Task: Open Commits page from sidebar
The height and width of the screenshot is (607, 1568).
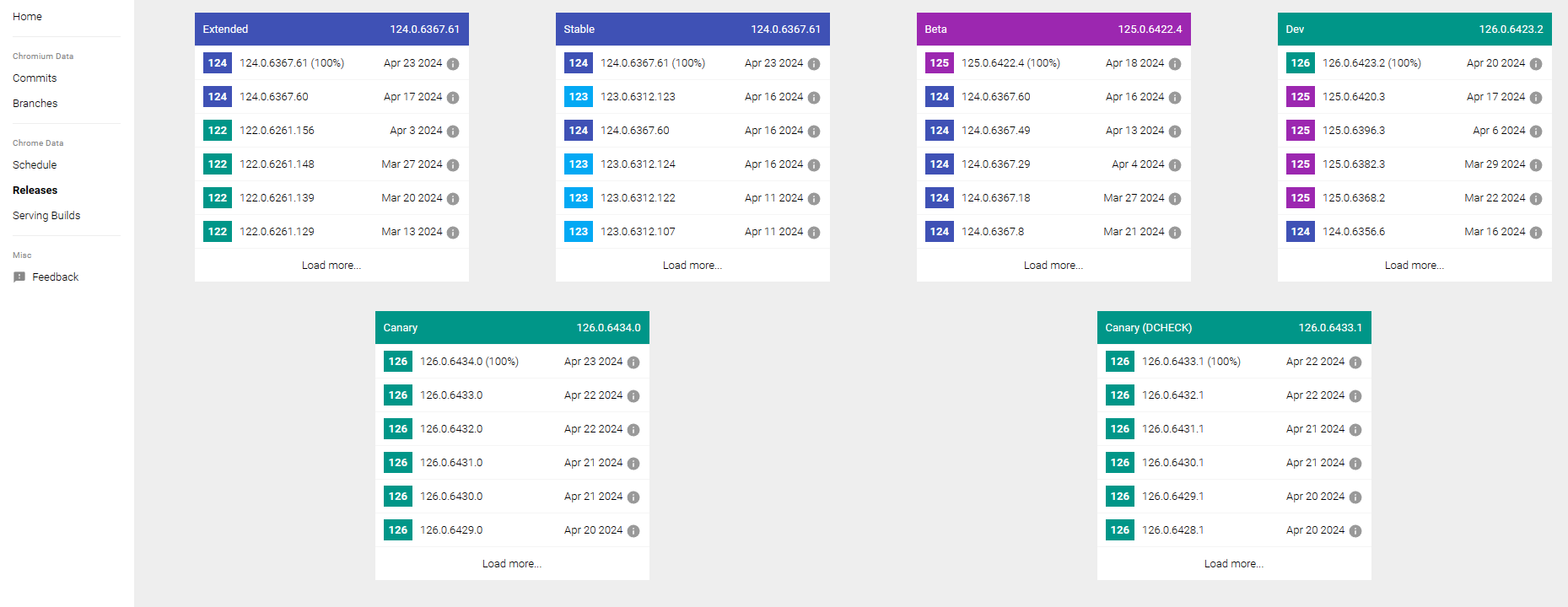Action: [35, 78]
